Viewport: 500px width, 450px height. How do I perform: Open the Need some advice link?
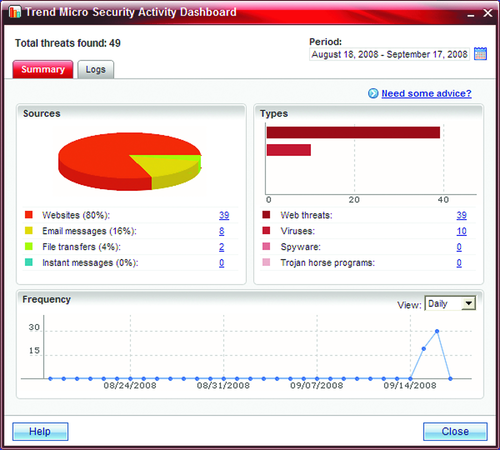[x=426, y=93]
